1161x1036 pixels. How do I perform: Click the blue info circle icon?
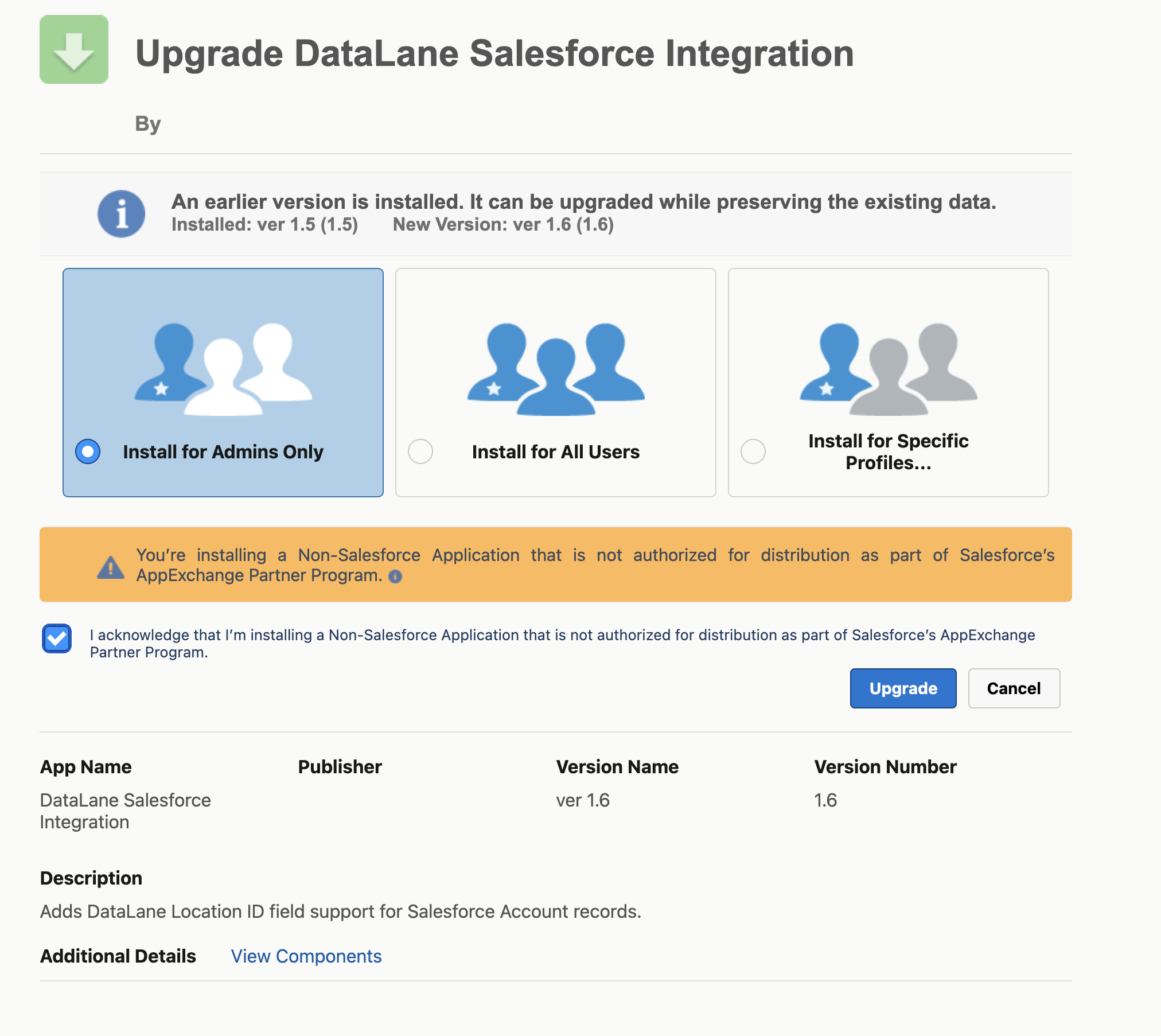[x=121, y=214]
